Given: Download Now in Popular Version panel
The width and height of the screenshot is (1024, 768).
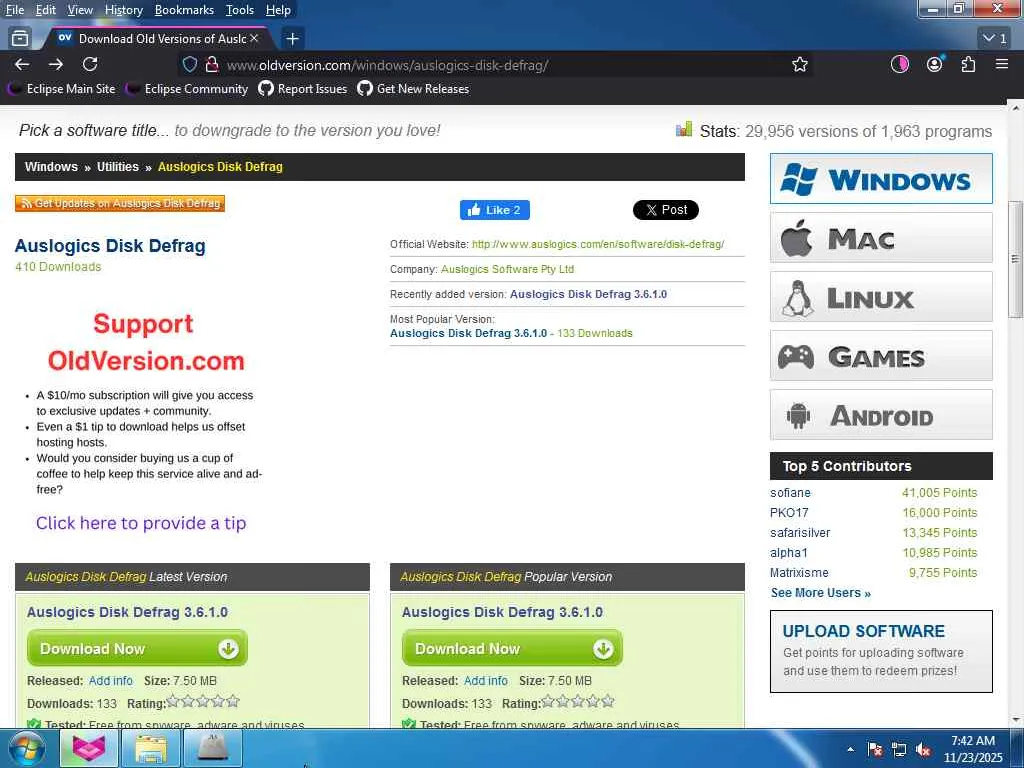Looking at the screenshot, I should click(x=512, y=648).
